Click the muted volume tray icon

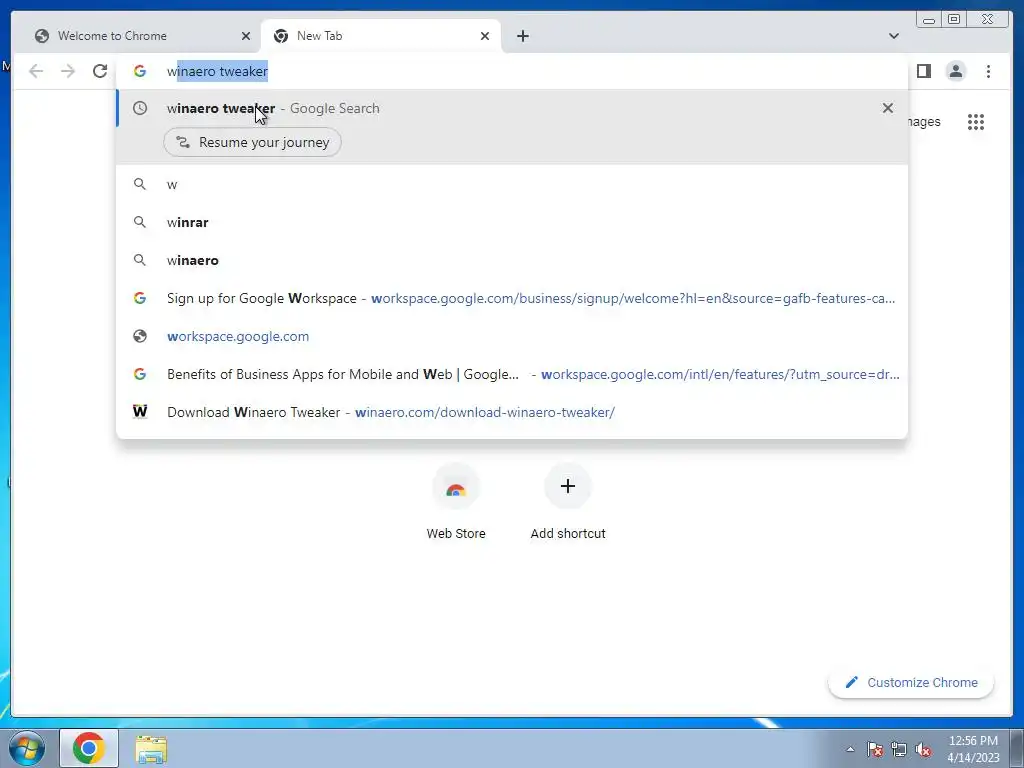(923, 749)
